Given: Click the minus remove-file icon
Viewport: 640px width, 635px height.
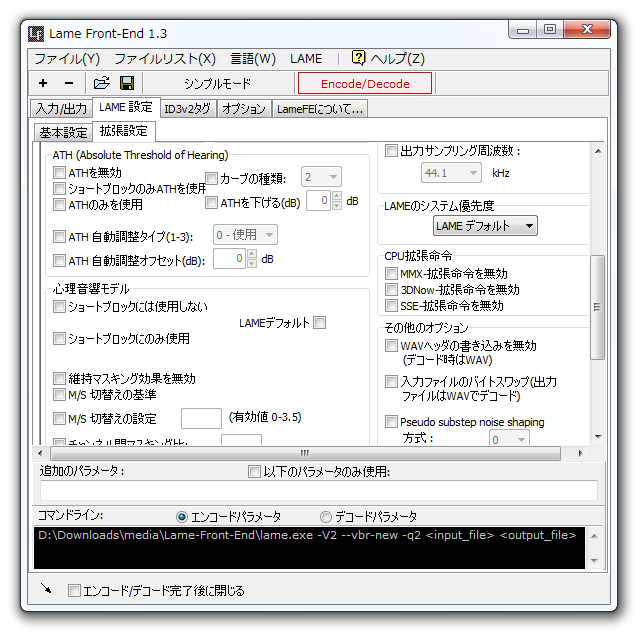Looking at the screenshot, I should 69,83.
